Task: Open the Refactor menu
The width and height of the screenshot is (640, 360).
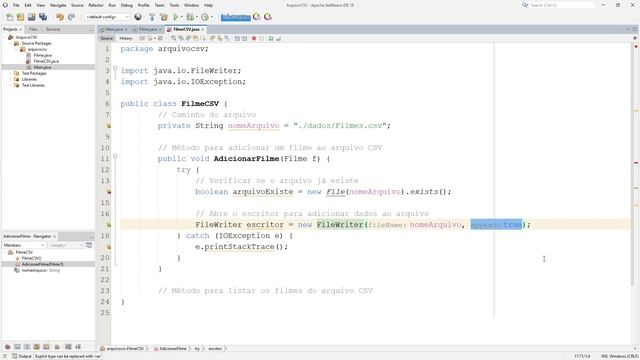Action: (96, 5)
